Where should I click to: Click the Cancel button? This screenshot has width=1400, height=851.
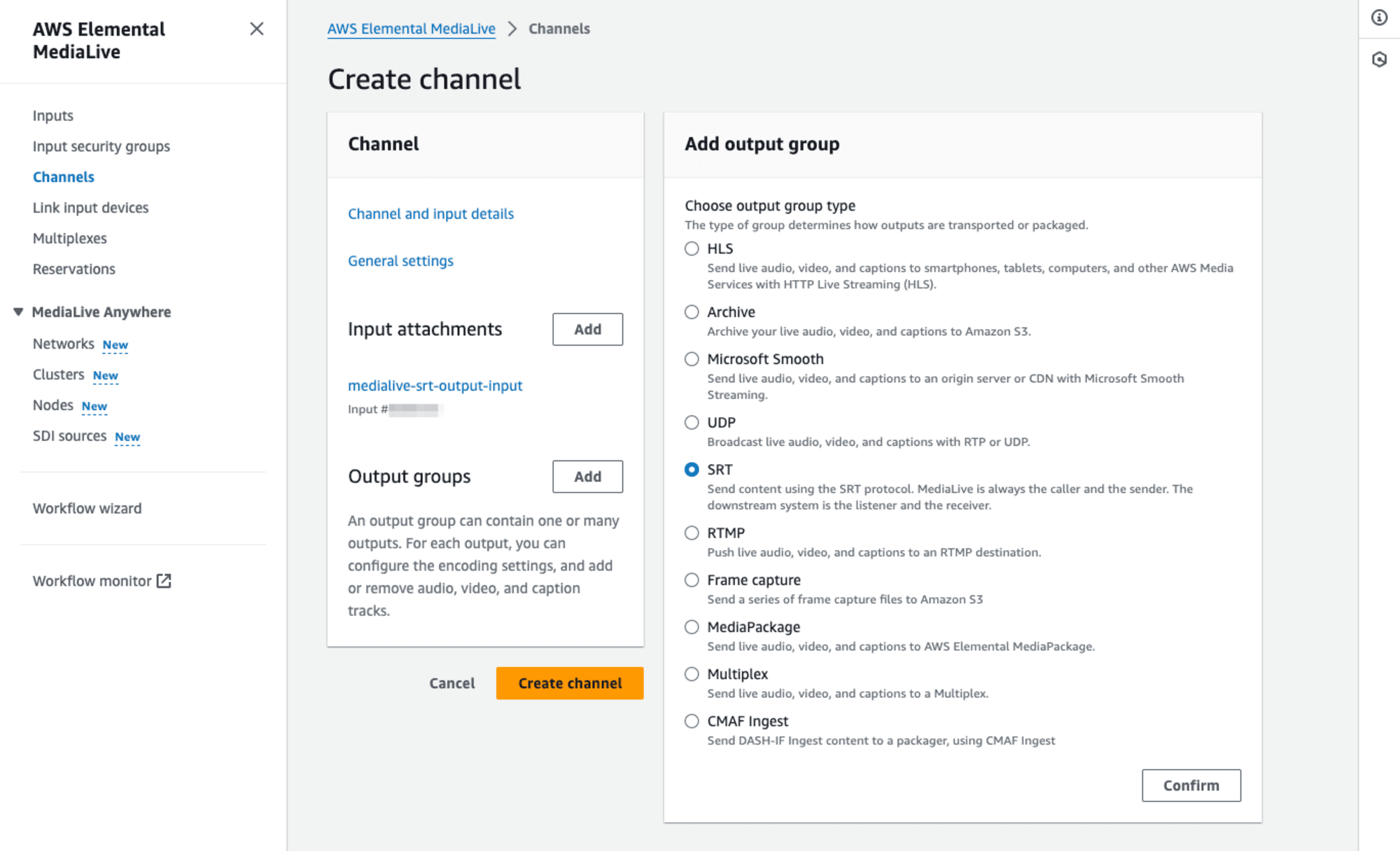(x=452, y=683)
